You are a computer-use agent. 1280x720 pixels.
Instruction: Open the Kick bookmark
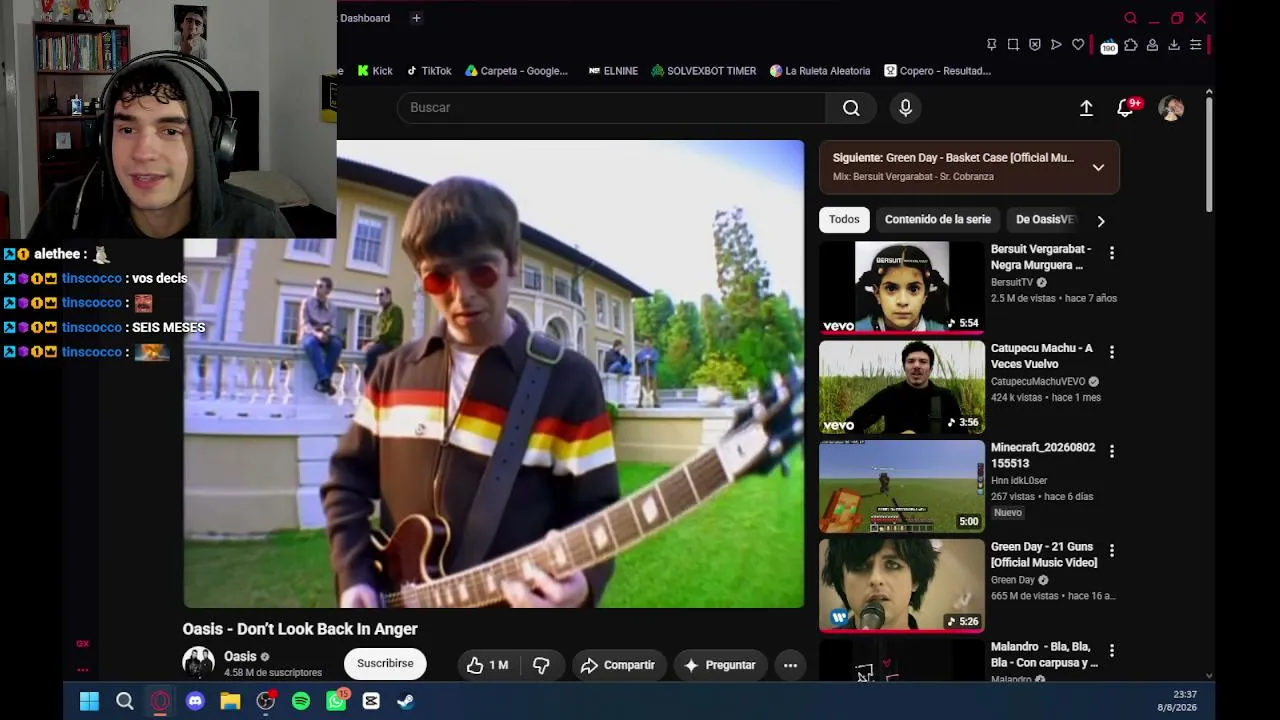point(375,71)
